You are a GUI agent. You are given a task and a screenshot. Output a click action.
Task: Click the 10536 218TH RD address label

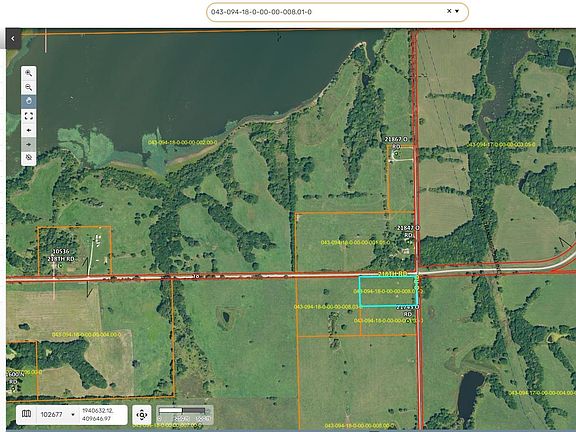coord(61,255)
